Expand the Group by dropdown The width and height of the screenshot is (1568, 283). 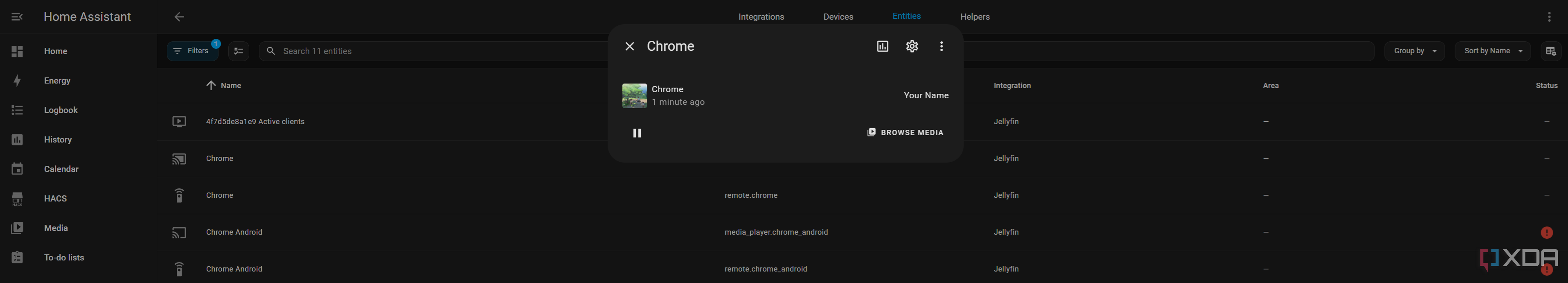pyautogui.click(x=1415, y=51)
